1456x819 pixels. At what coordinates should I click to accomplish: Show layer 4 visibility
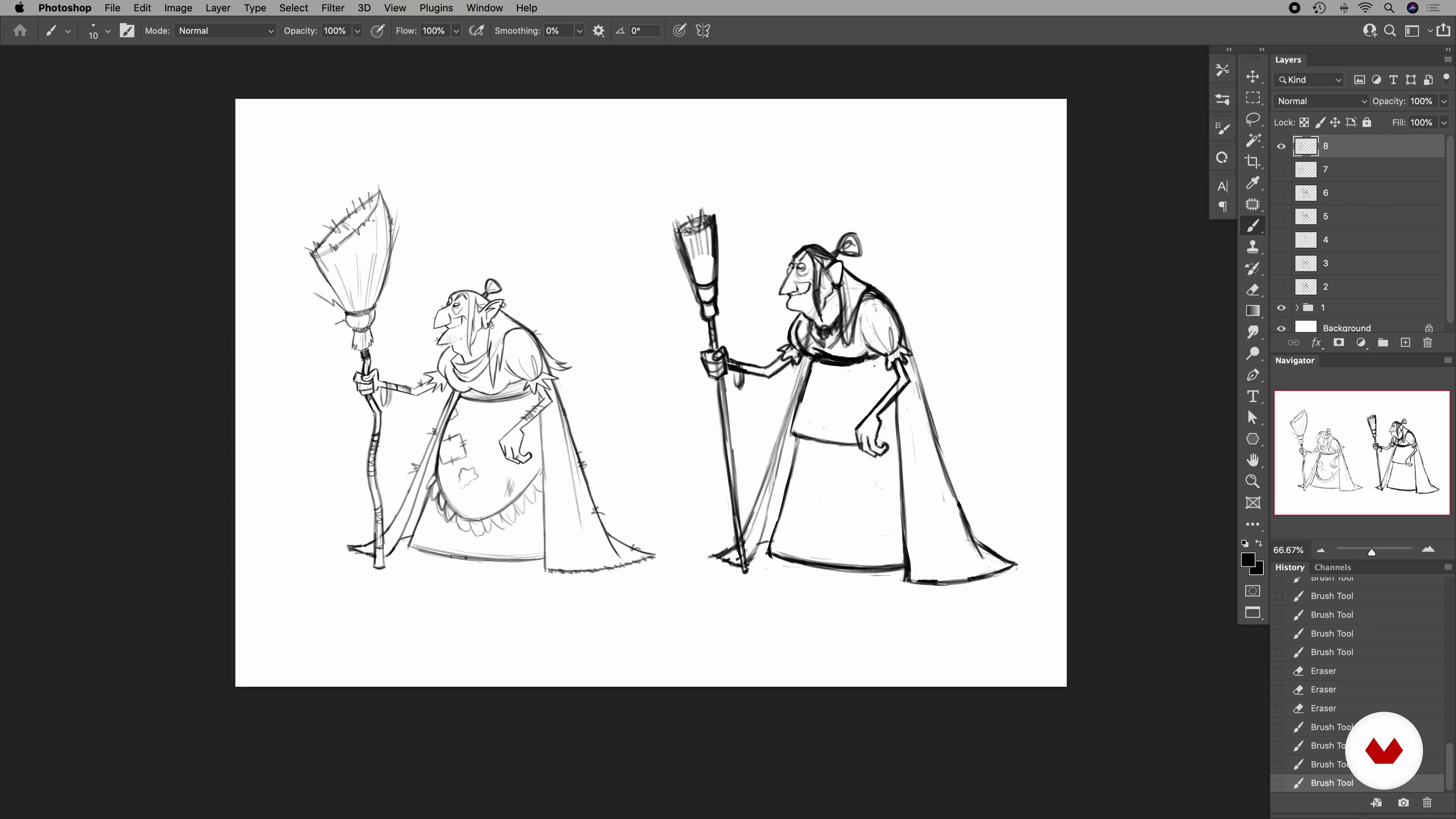pyautogui.click(x=1281, y=240)
